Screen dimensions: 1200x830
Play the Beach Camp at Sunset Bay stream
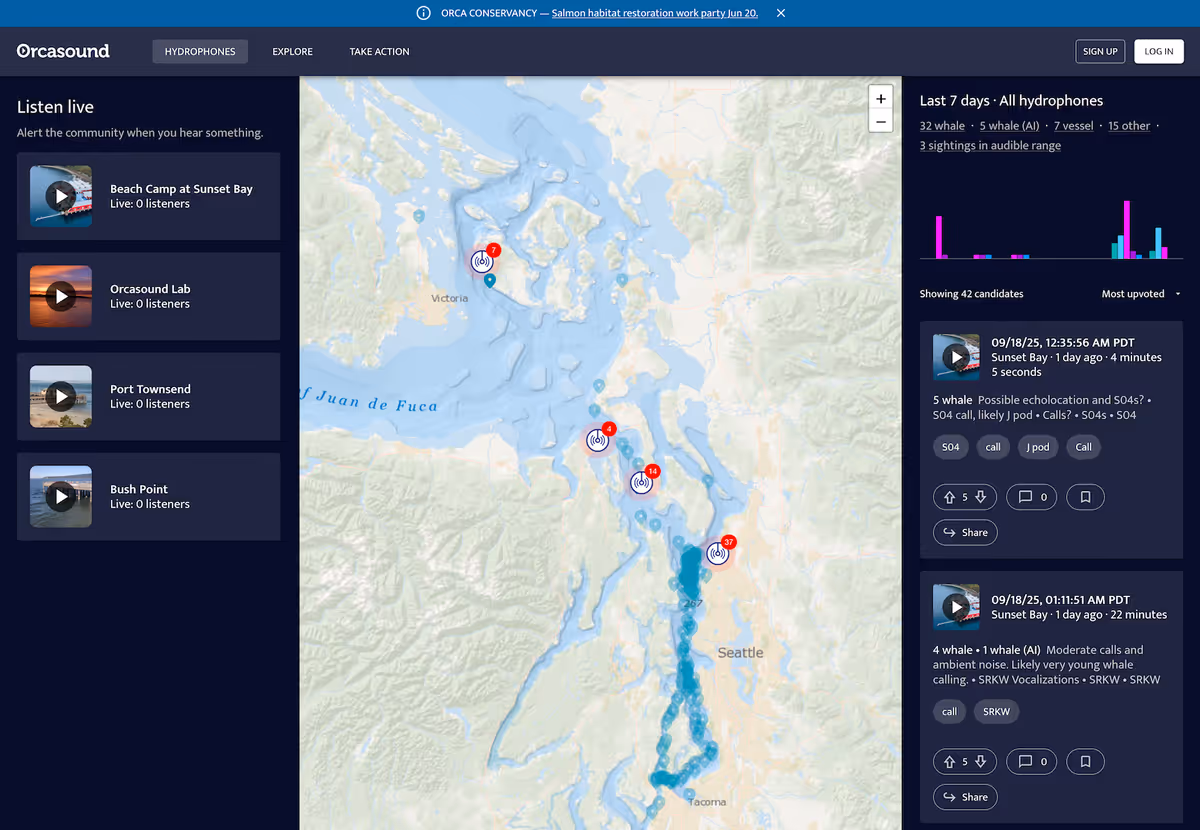pos(61,196)
